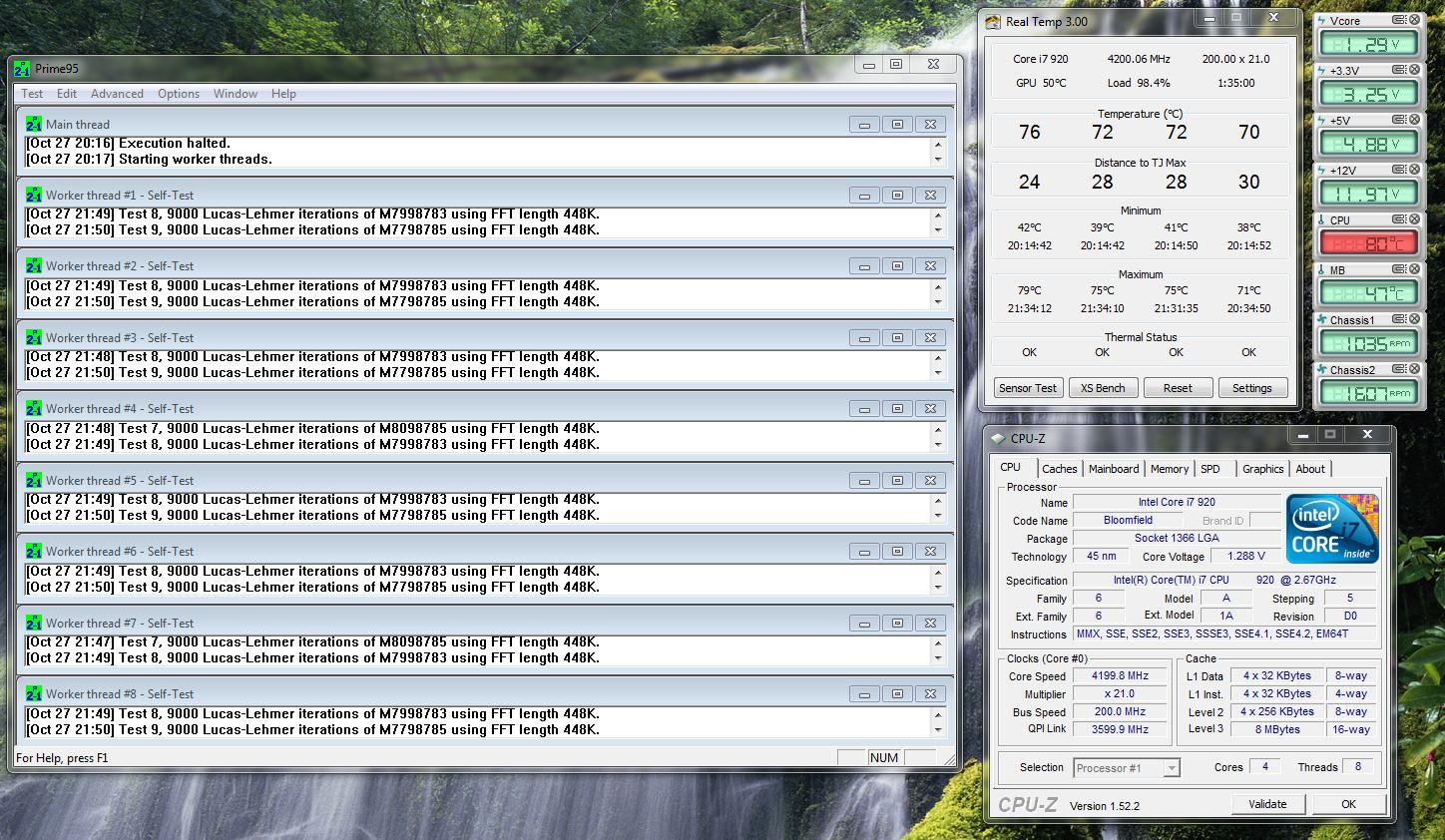Open options icon on the Vcore gadget
This screenshot has height=840, width=1445.
[x=1399, y=20]
